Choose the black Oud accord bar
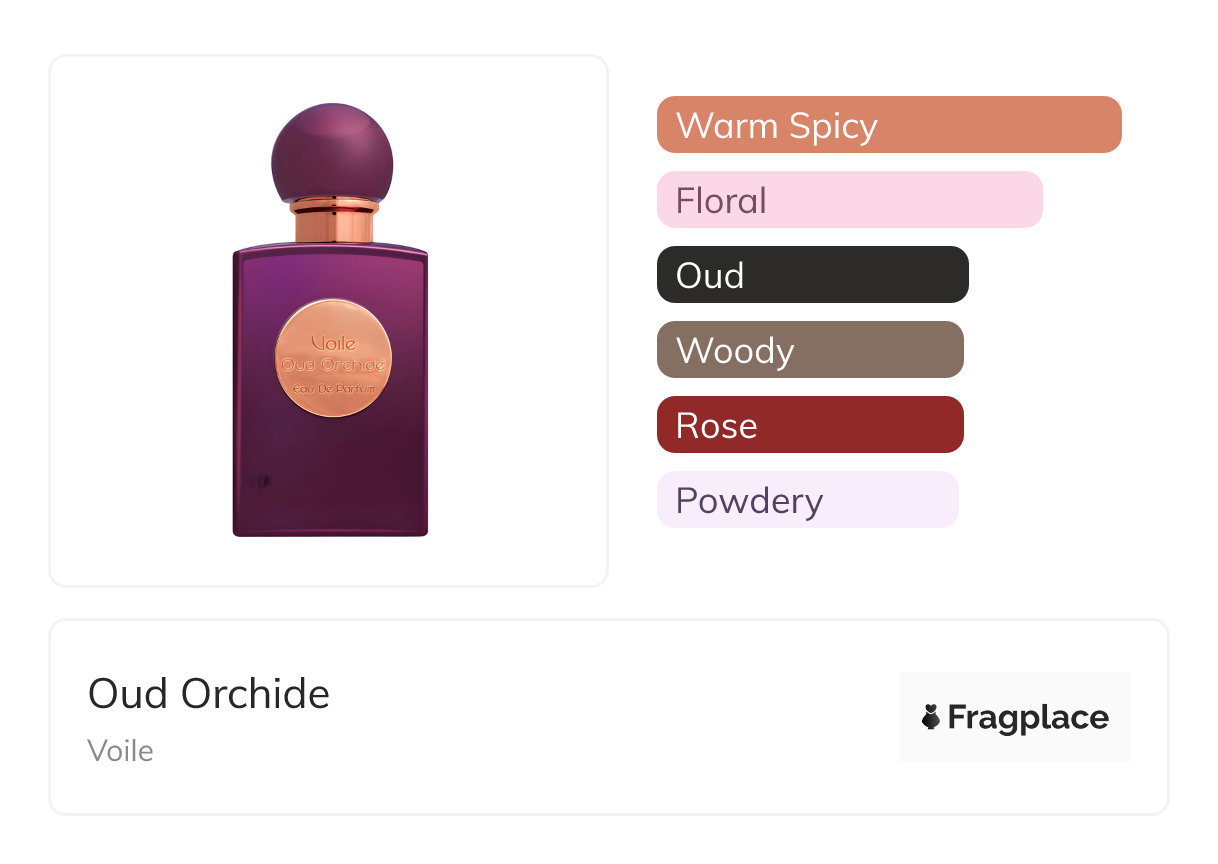 (x=812, y=275)
